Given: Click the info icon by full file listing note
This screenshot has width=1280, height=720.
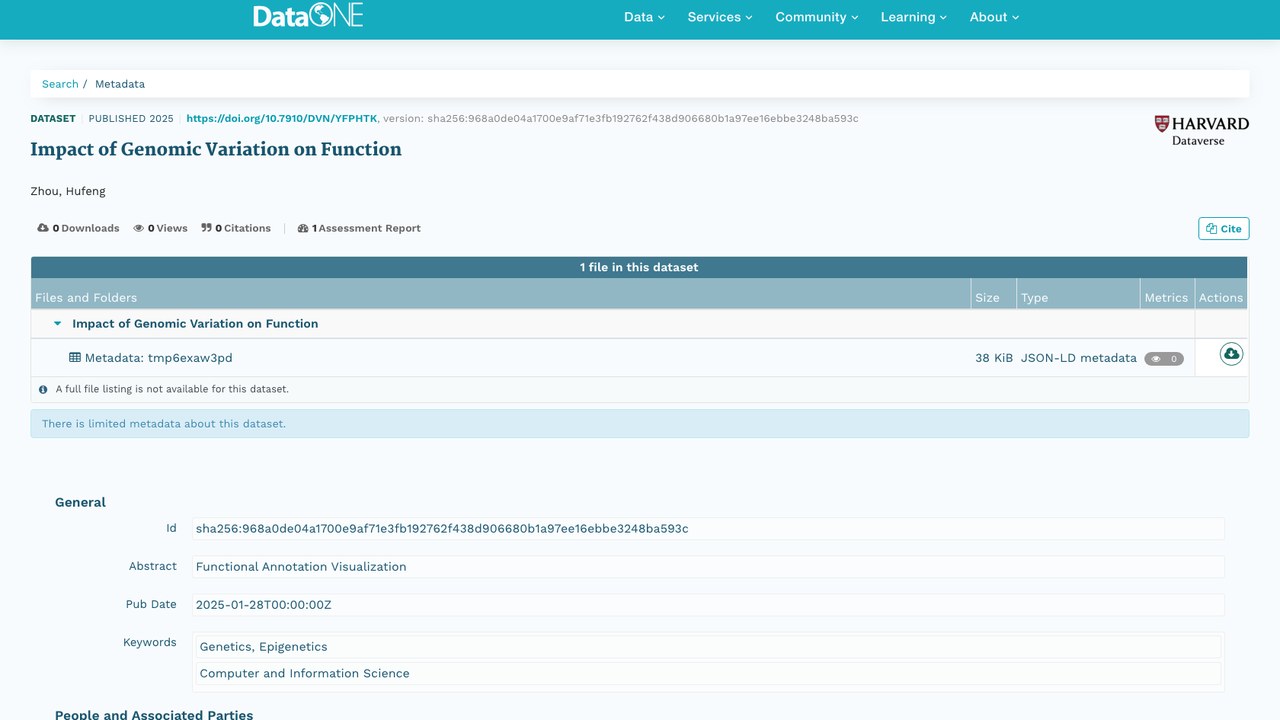Looking at the screenshot, I should [x=43, y=389].
